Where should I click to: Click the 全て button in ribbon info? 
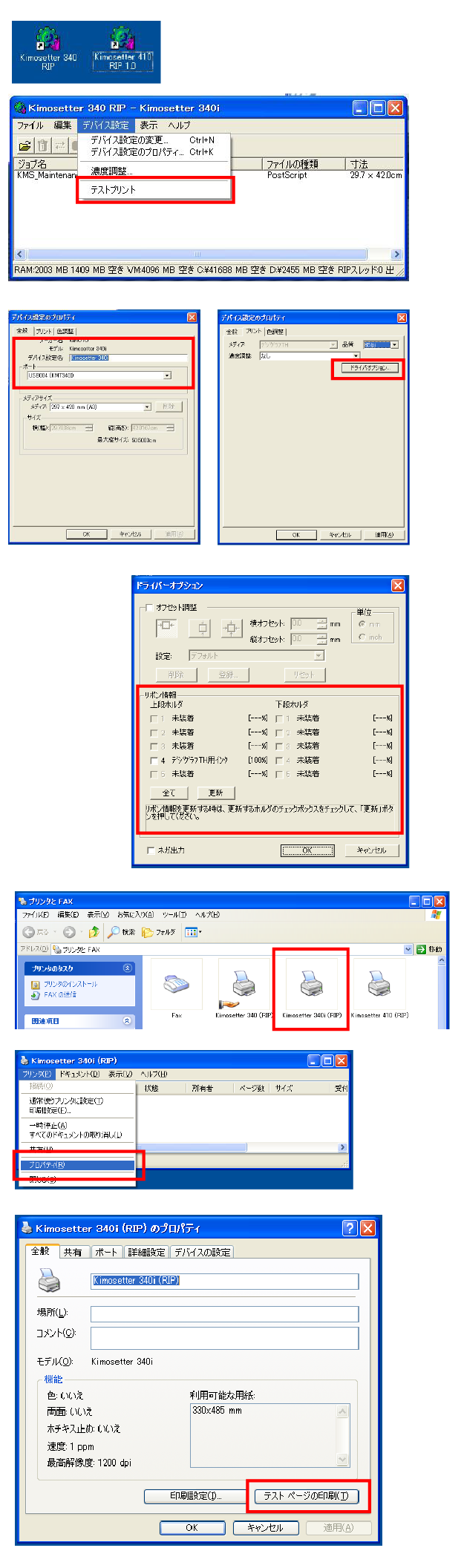point(169,793)
